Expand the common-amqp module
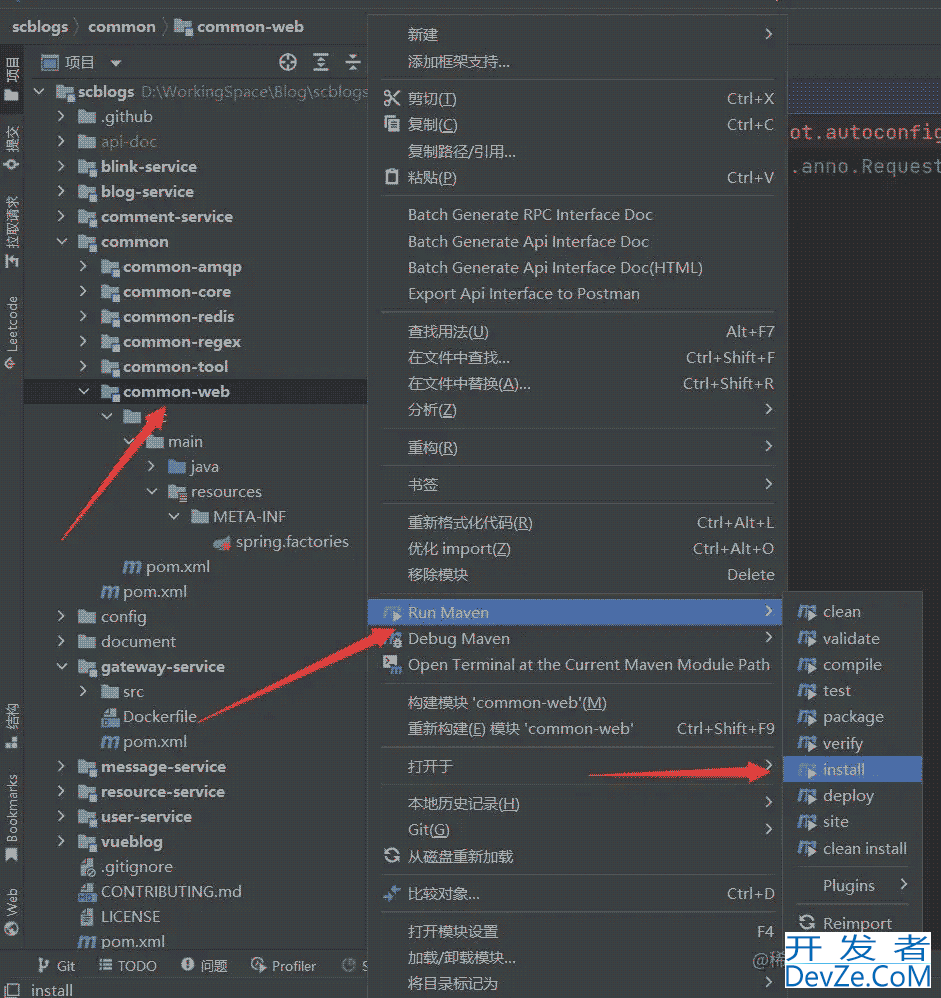This screenshot has width=941, height=998. [83, 266]
